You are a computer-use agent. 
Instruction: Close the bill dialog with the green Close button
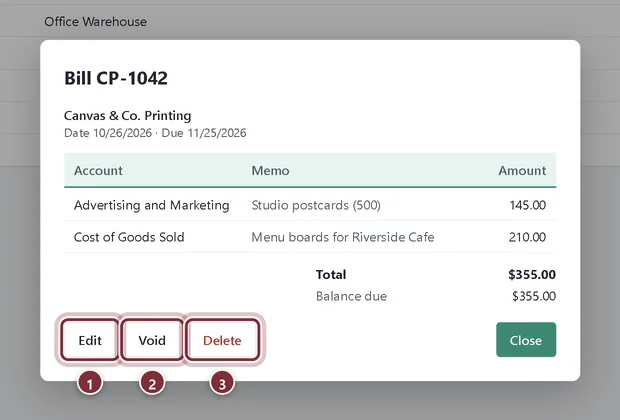coord(526,340)
